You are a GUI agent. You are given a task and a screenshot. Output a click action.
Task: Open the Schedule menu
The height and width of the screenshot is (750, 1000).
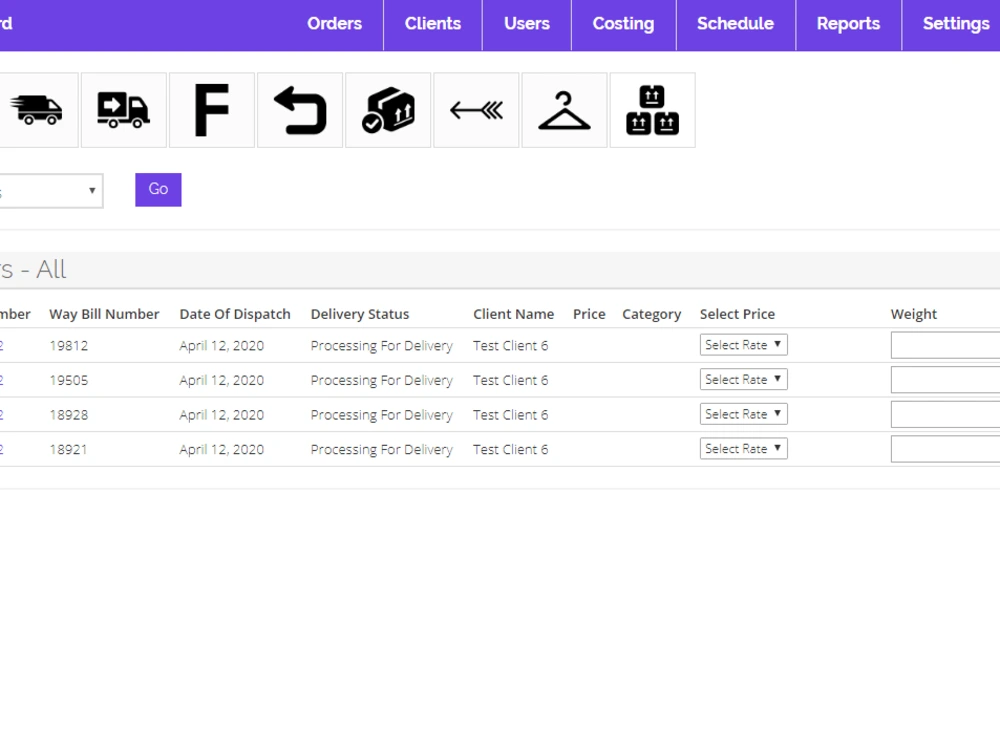735,24
